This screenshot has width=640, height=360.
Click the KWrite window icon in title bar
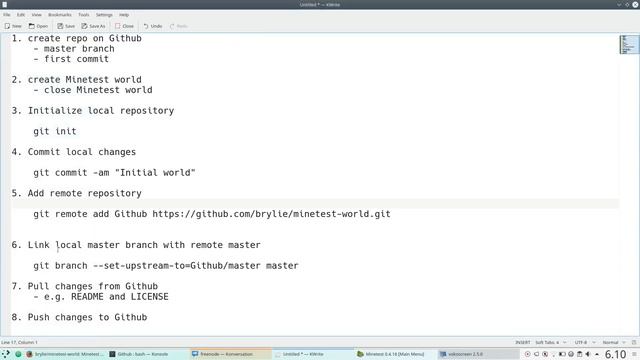point(4,4)
